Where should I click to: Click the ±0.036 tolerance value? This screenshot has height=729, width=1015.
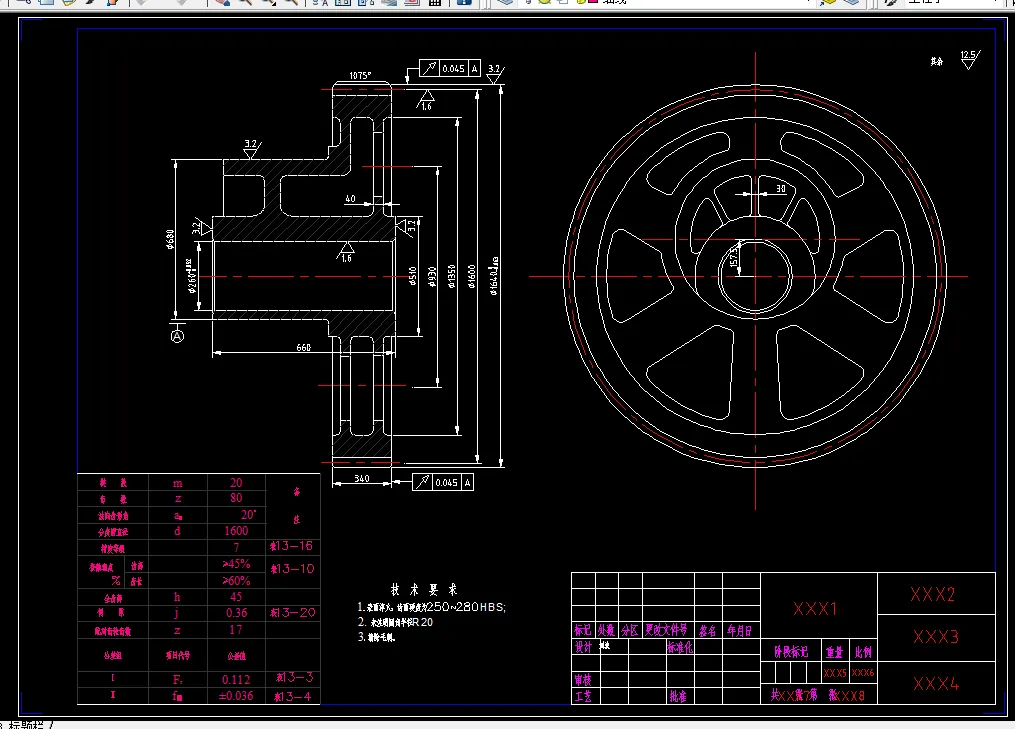point(234,696)
